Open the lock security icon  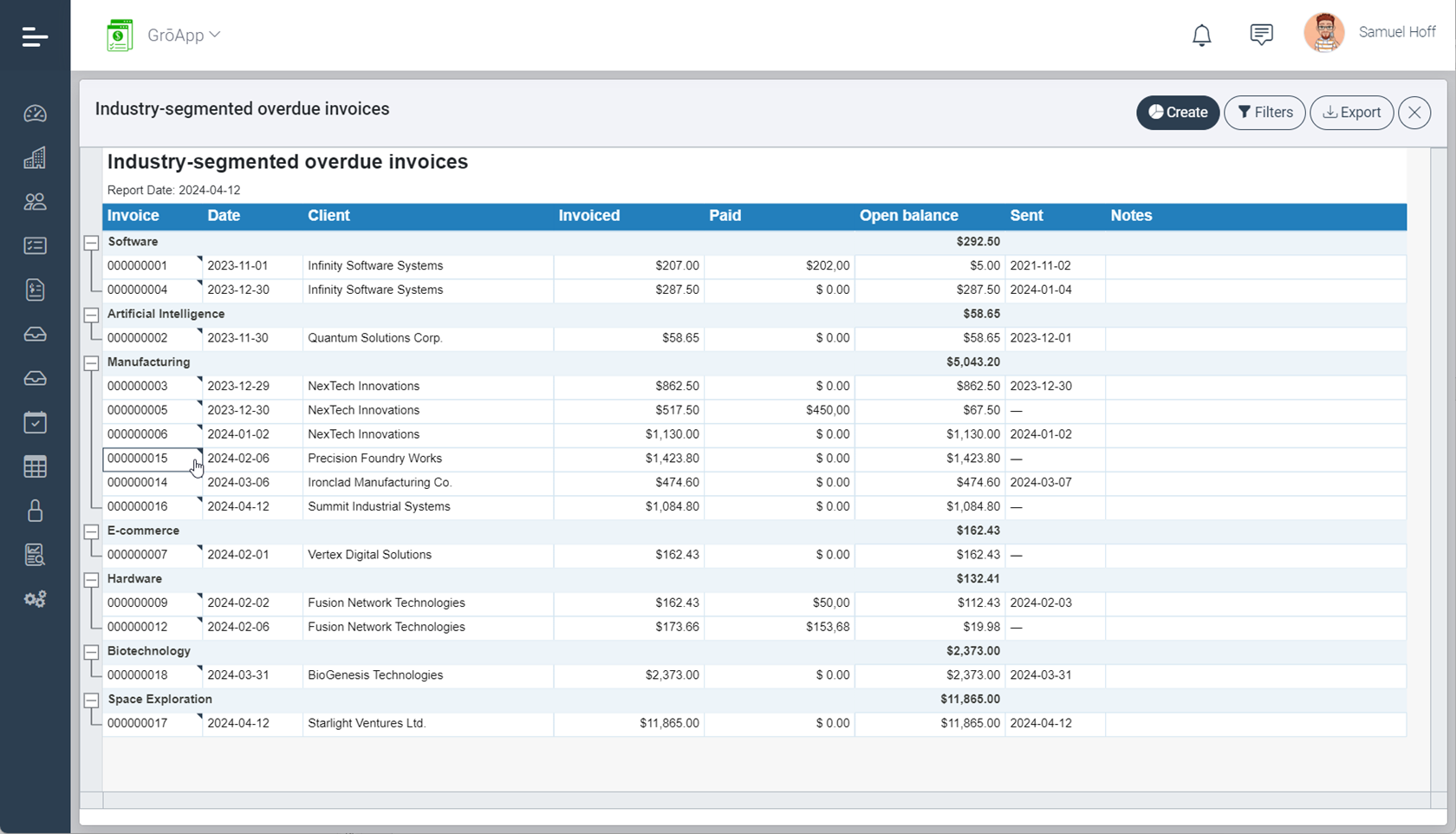[x=35, y=511]
